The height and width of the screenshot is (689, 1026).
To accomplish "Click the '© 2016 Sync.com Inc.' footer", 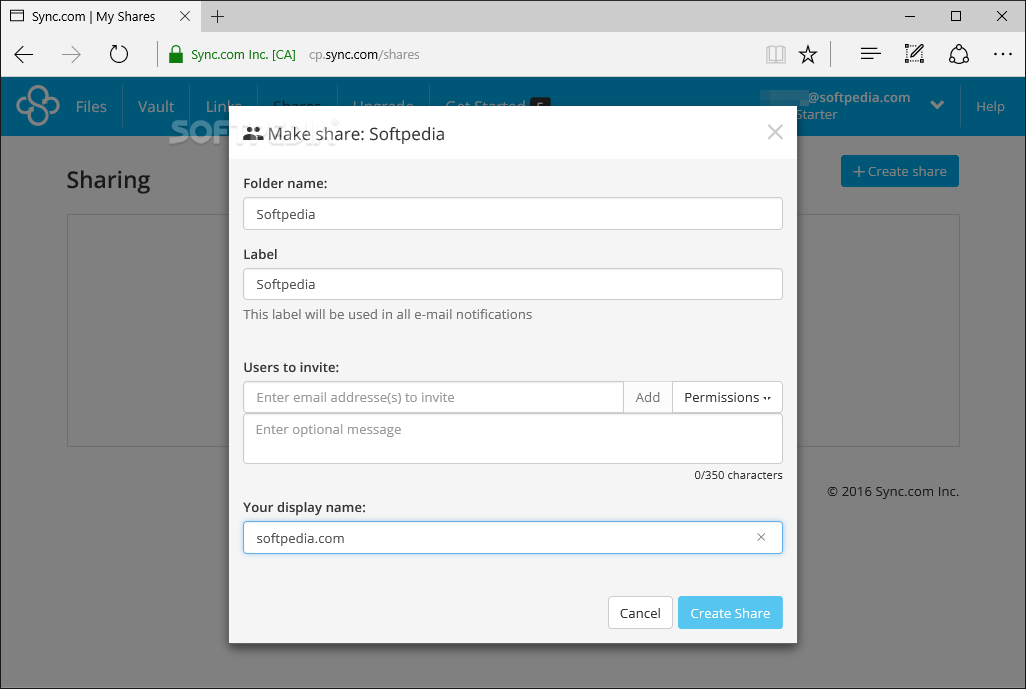I will click(x=893, y=491).
